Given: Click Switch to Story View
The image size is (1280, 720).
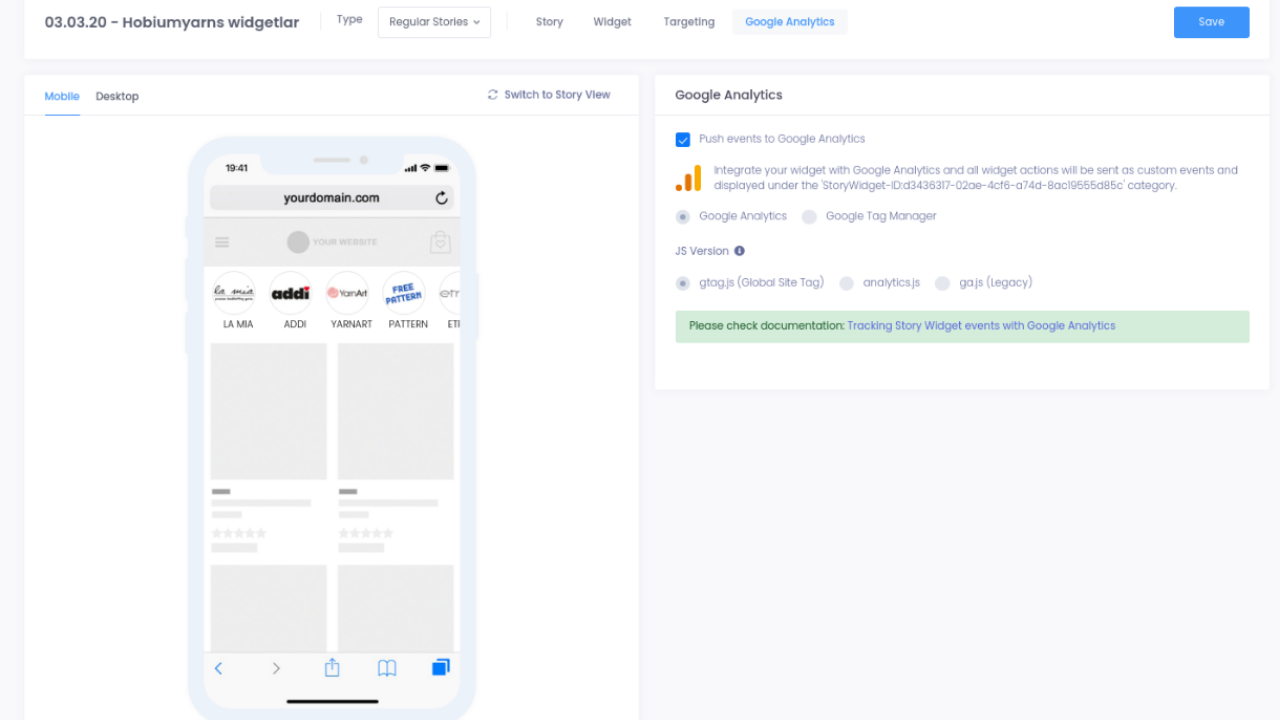Looking at the screenshot, I should coord(549,95).
